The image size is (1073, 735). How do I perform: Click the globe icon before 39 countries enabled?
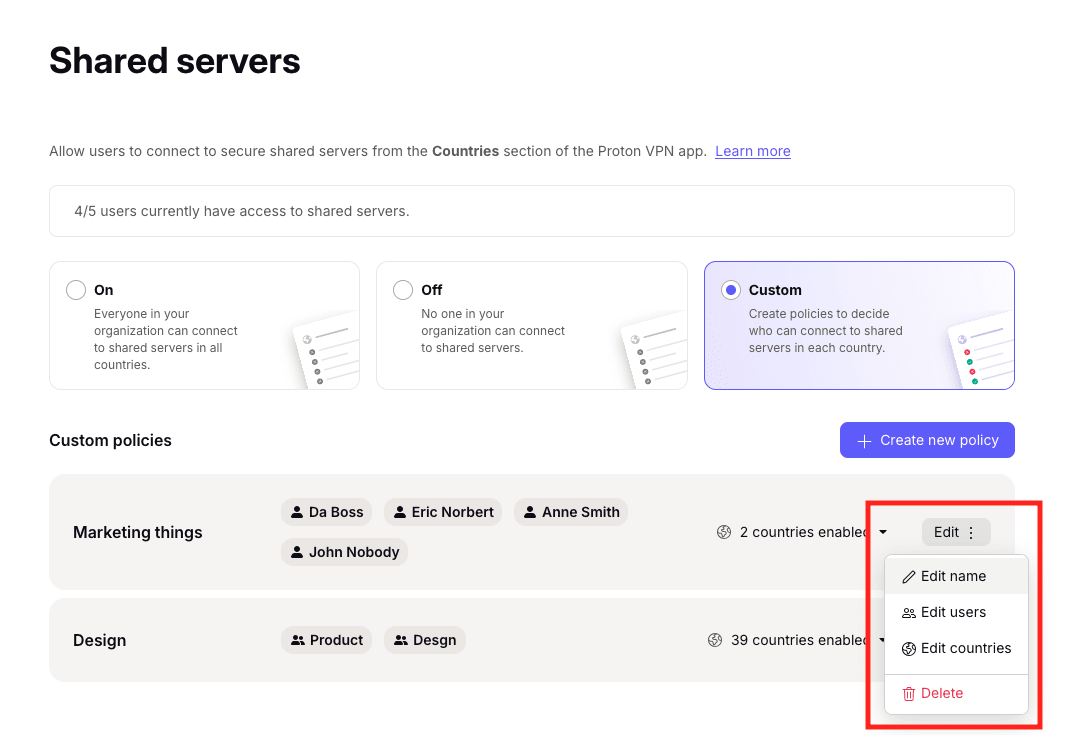714,640
